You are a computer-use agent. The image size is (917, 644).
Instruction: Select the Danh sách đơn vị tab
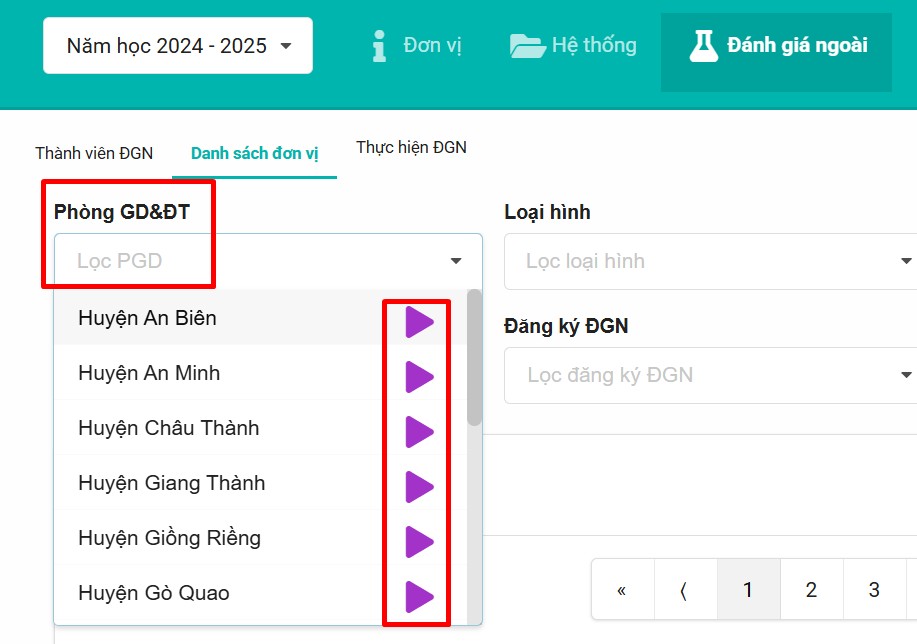[254, 153]
